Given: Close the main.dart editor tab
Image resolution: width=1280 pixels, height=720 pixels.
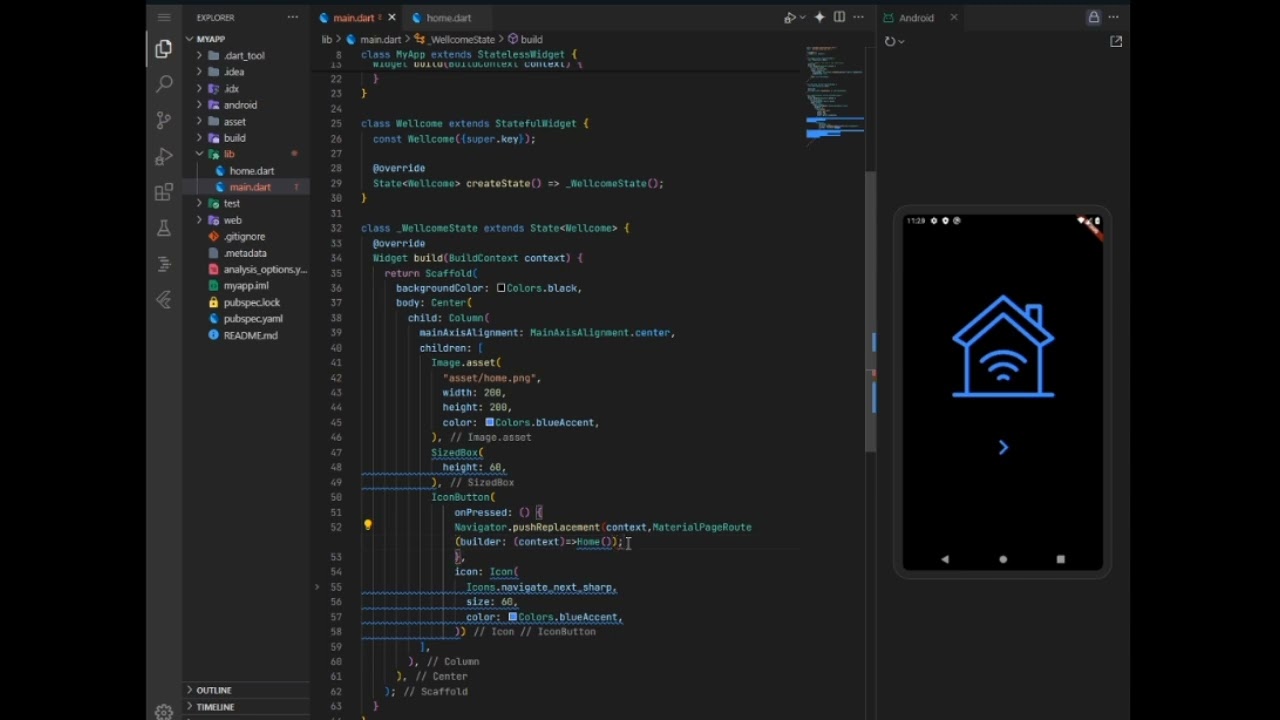Looking at the screenshot, I should pos(391,18).
